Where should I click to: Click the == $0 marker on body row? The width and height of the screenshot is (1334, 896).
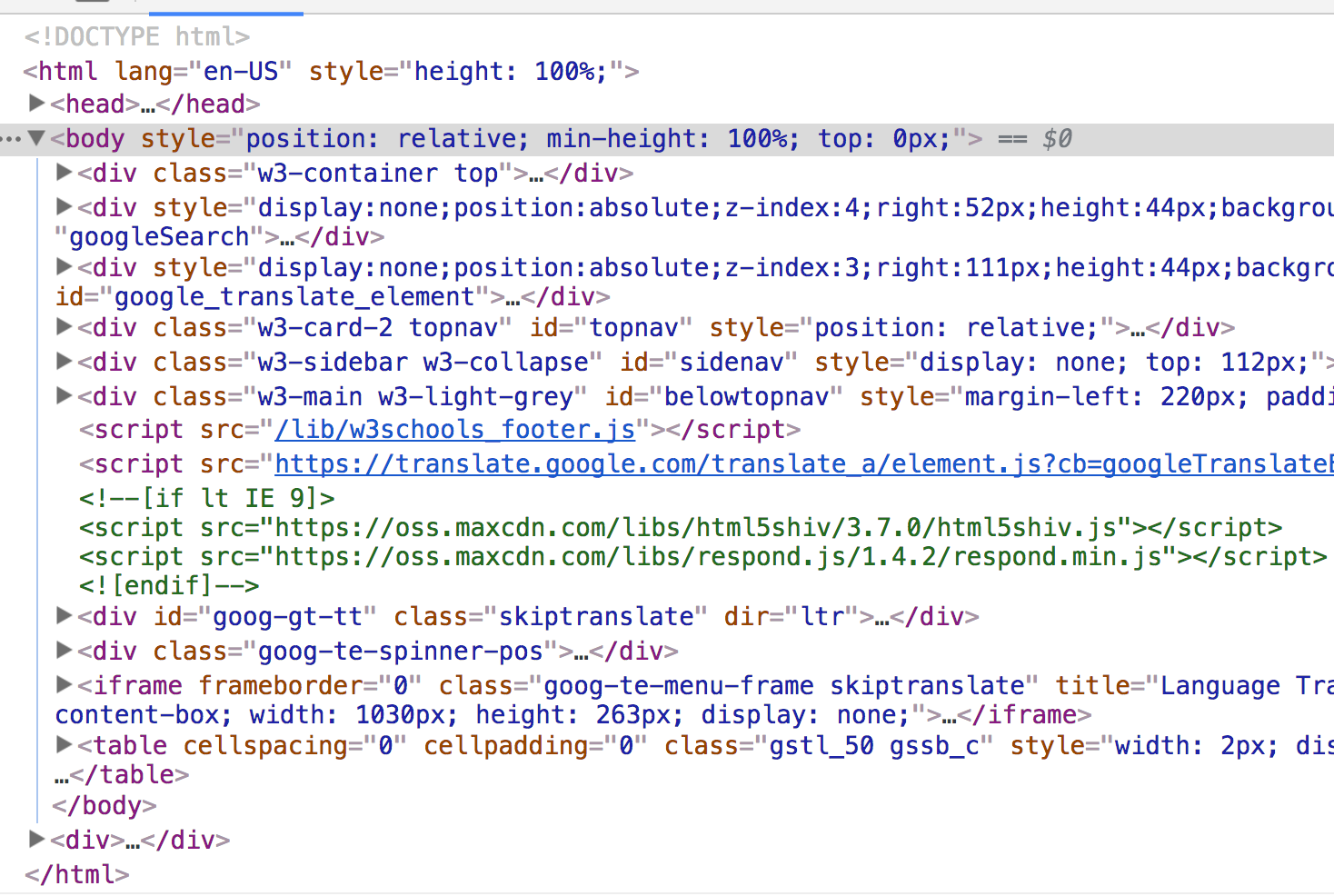pos(1035,138)
